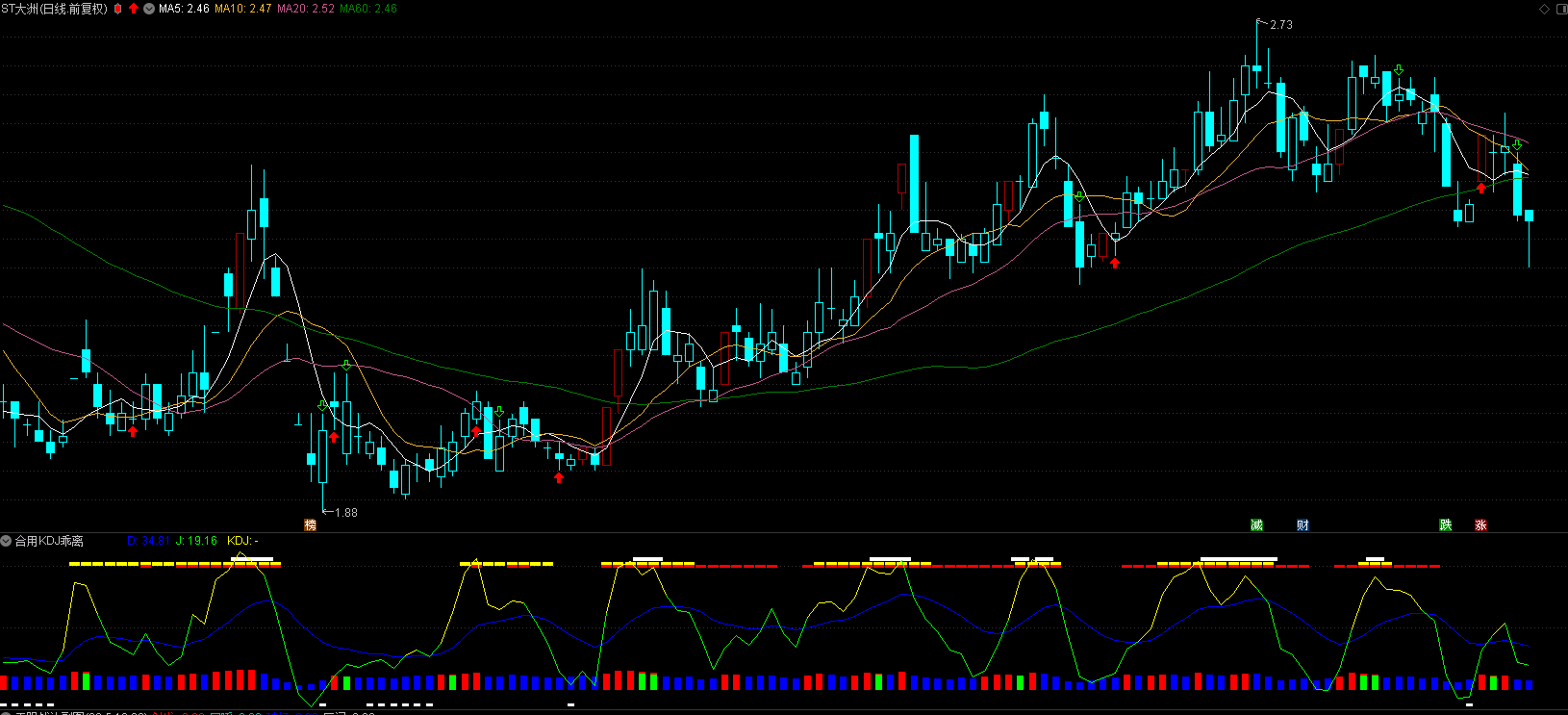1568x715 pixels.
Task: Click the red candlestick icon beside the stock title
Action: point(118,9)
